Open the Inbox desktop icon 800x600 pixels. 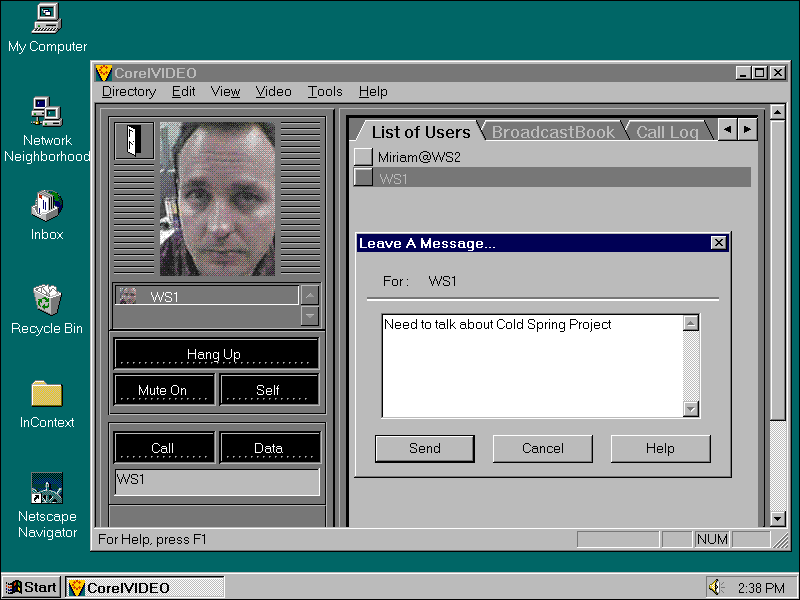click(47, 206)
